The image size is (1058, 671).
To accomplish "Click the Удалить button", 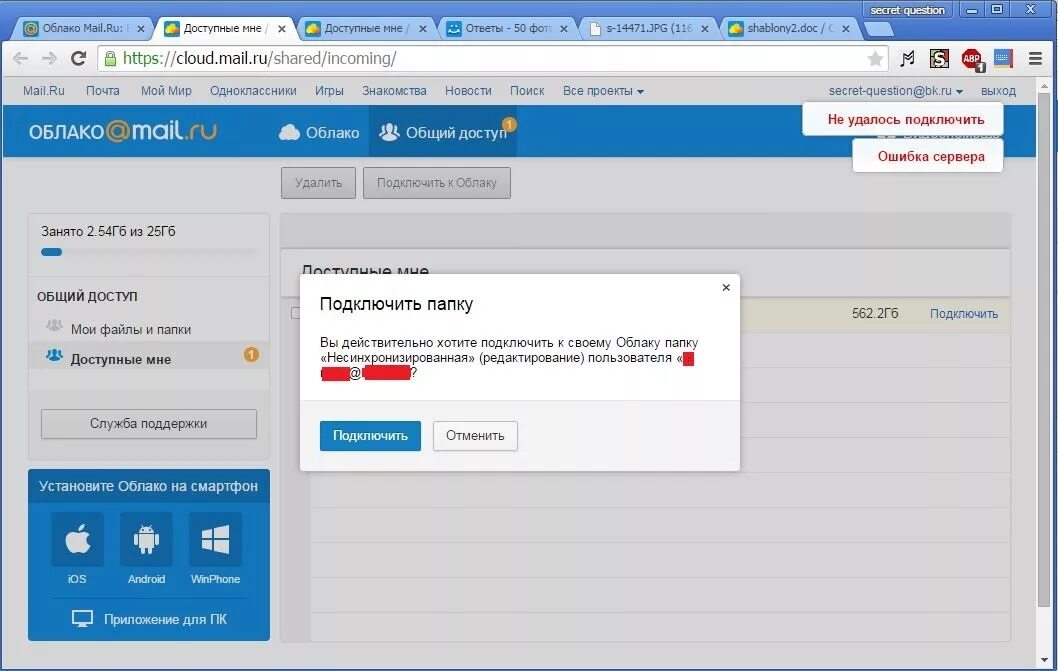I will [318, 183].
